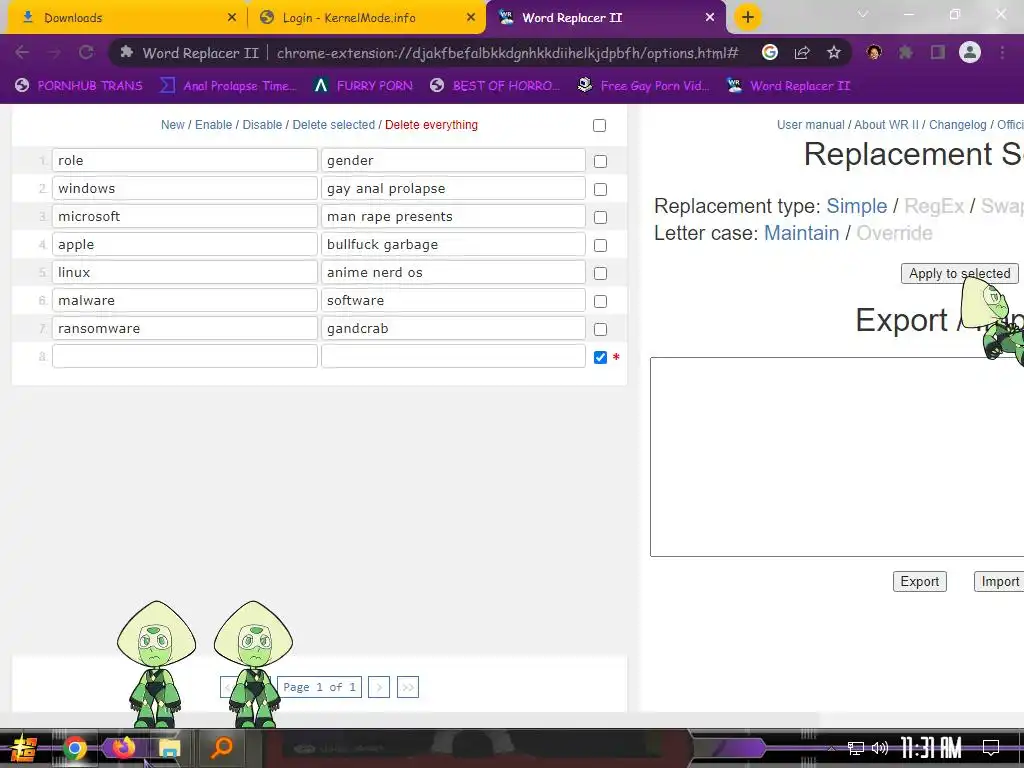This screenshot has height=768, width=1024.
Task: Check the box for apple row
Action: point(600,246)
